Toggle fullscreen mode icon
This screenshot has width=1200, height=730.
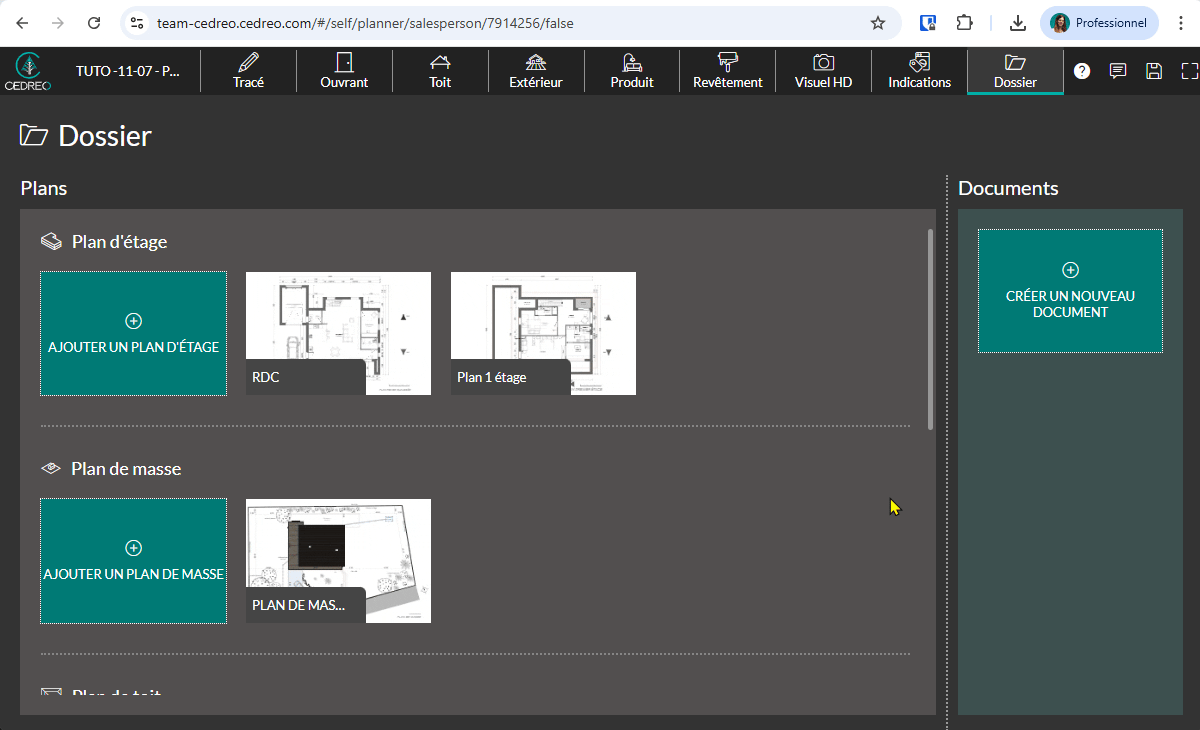pyautogui.click(x=1189, y=71)
